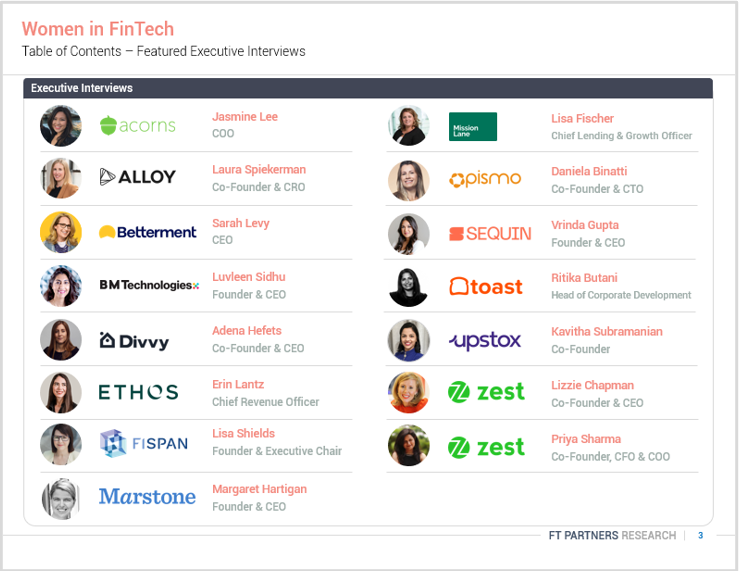Image resolution: width=739 pixels, height=571 pixels.
Task: Open Kavitha Subramanian's interview
Action: pyautogui.click(x=606, y=332)
